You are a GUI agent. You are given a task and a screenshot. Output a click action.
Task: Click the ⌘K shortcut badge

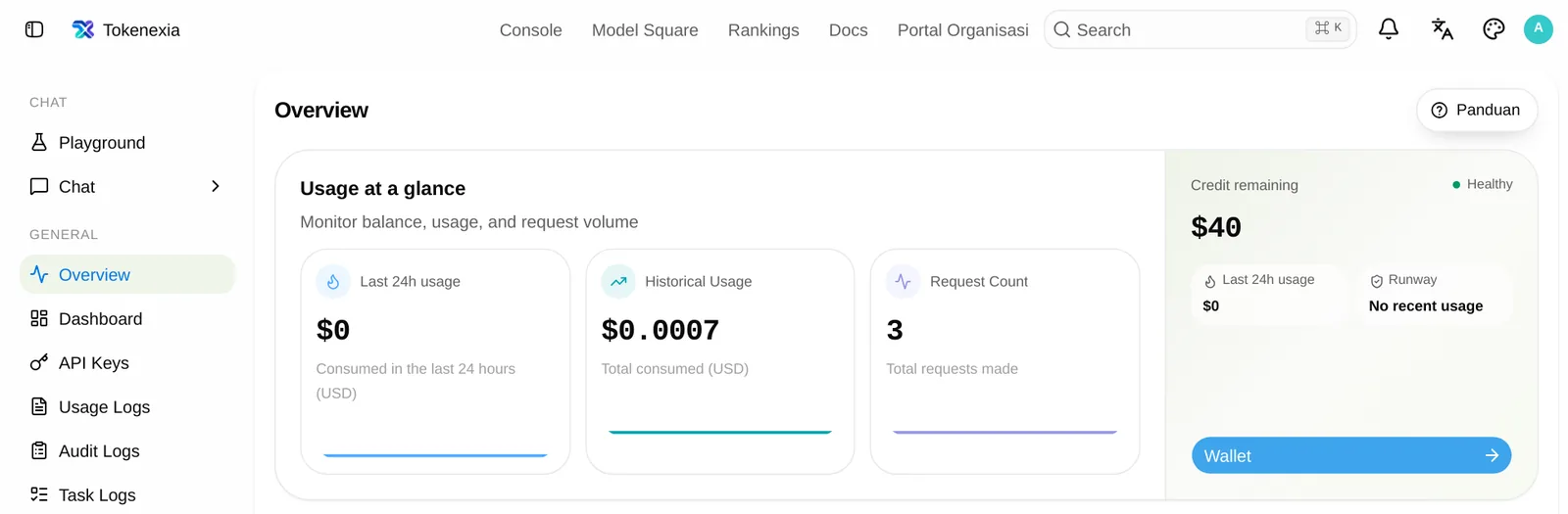click(1328, 28)
